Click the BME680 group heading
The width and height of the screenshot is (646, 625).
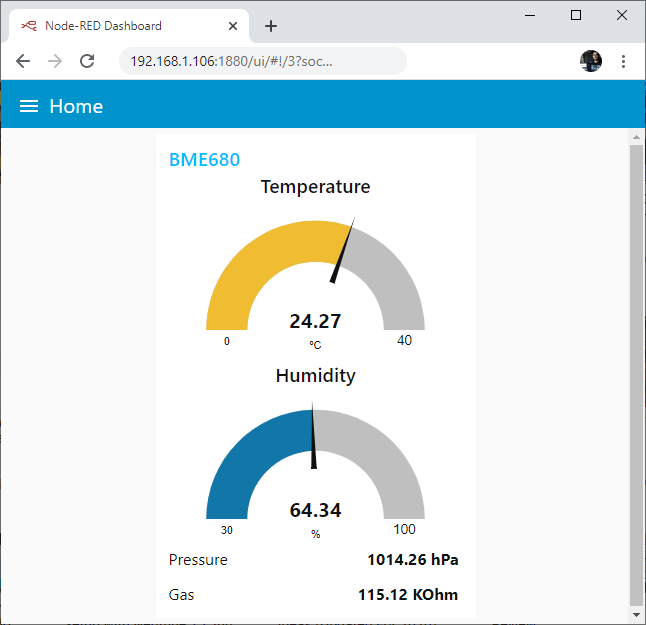[204, 159]
